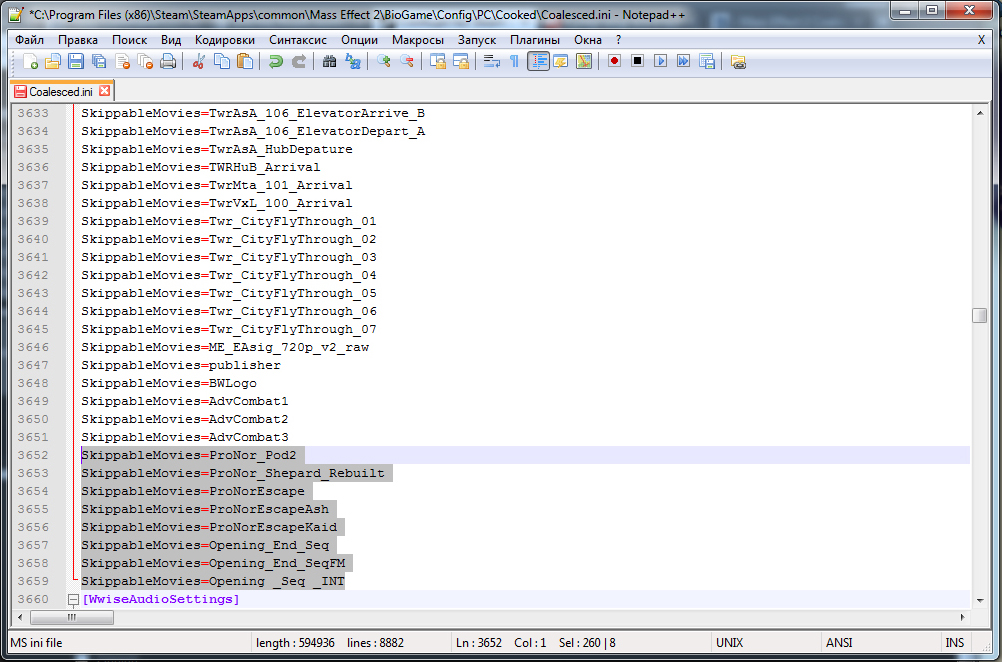Click the horizontal scrollbar left arrow
Viewport: 1002px width, 662px height.
coord(20,617)
